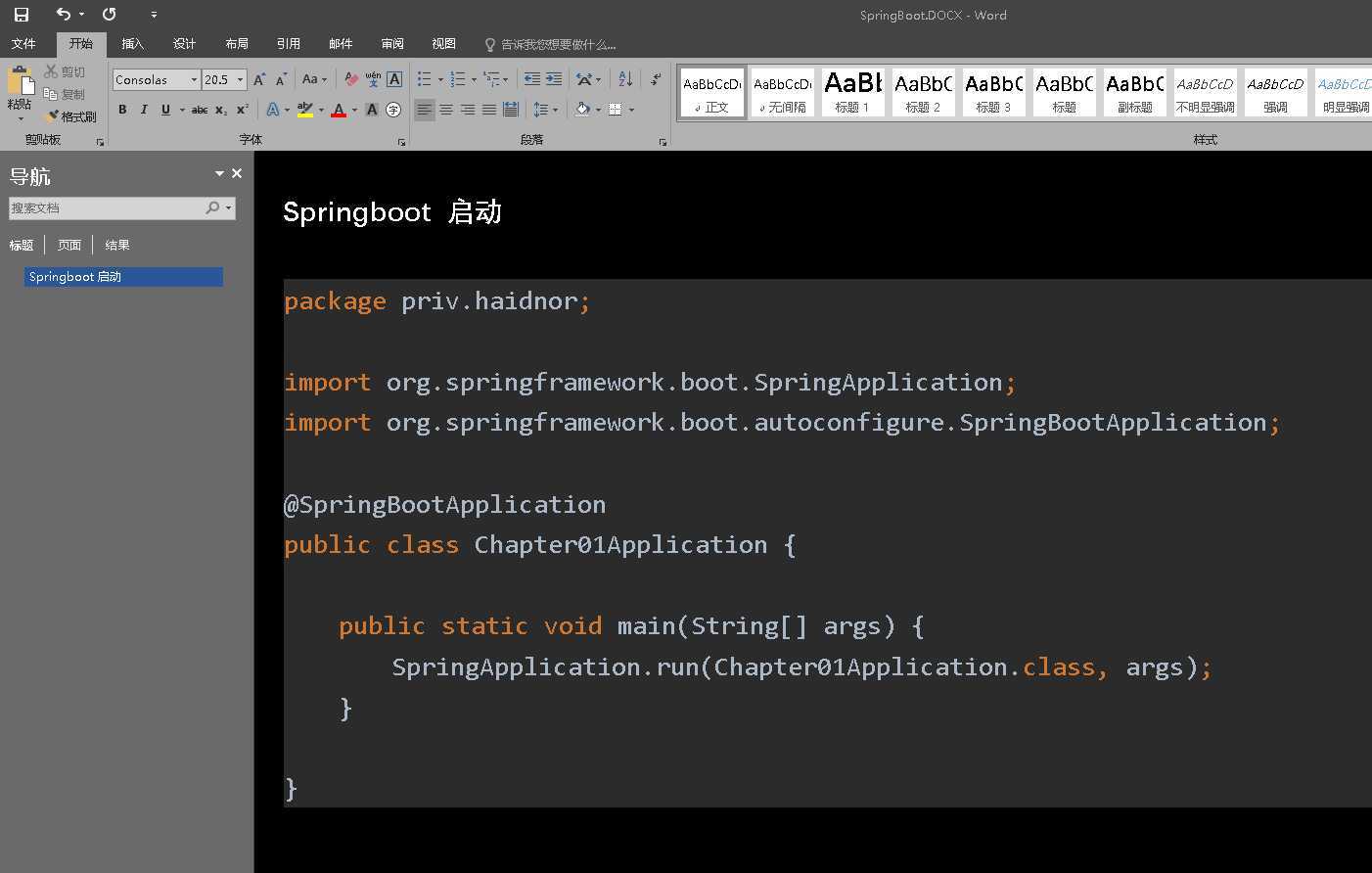1372x873 pixels.
Task: Open the 字体 (Font) dialog launcher
Action: [x=401, y=143]
